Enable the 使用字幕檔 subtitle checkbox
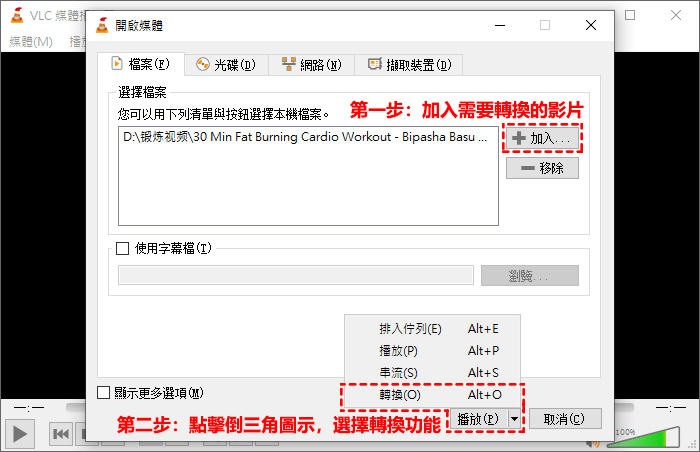The width and height of the screenshot is (700, 452). (124, 248)
